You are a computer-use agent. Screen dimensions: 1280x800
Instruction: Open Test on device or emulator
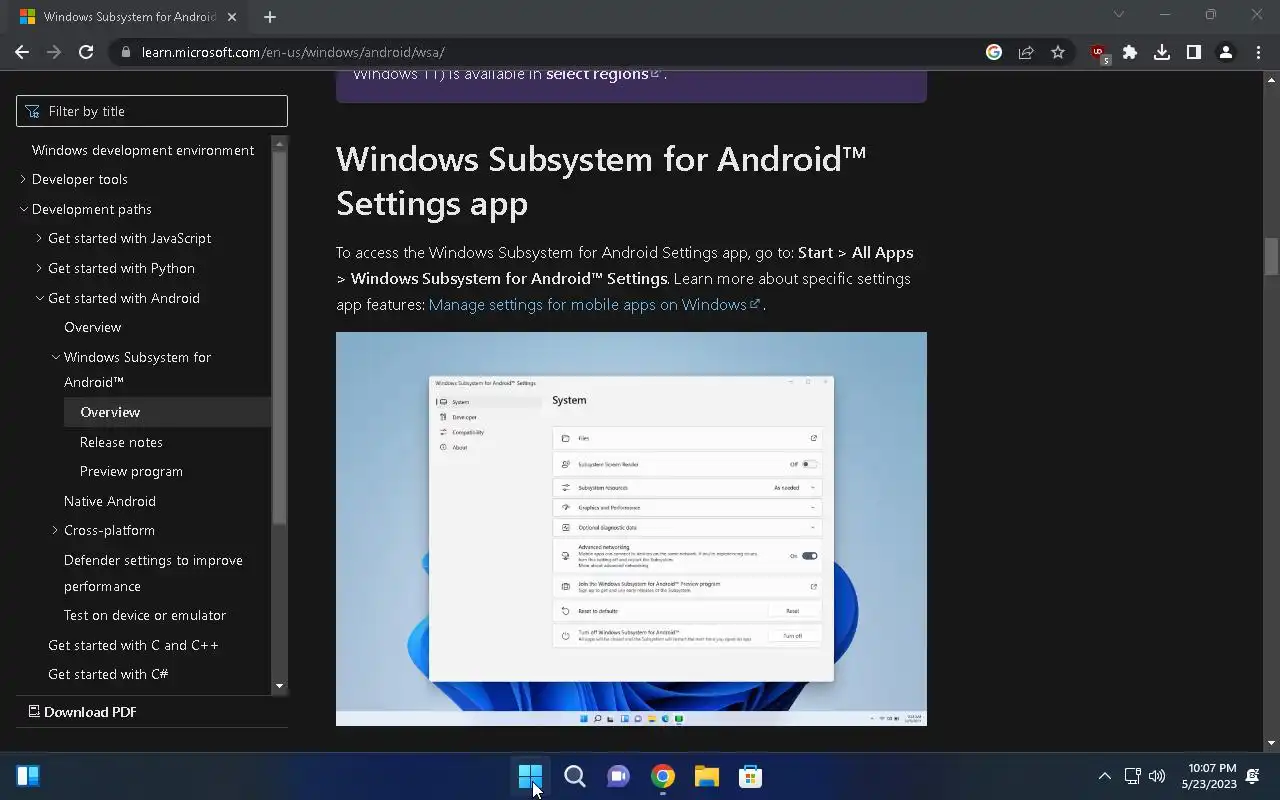coord(145,615)
